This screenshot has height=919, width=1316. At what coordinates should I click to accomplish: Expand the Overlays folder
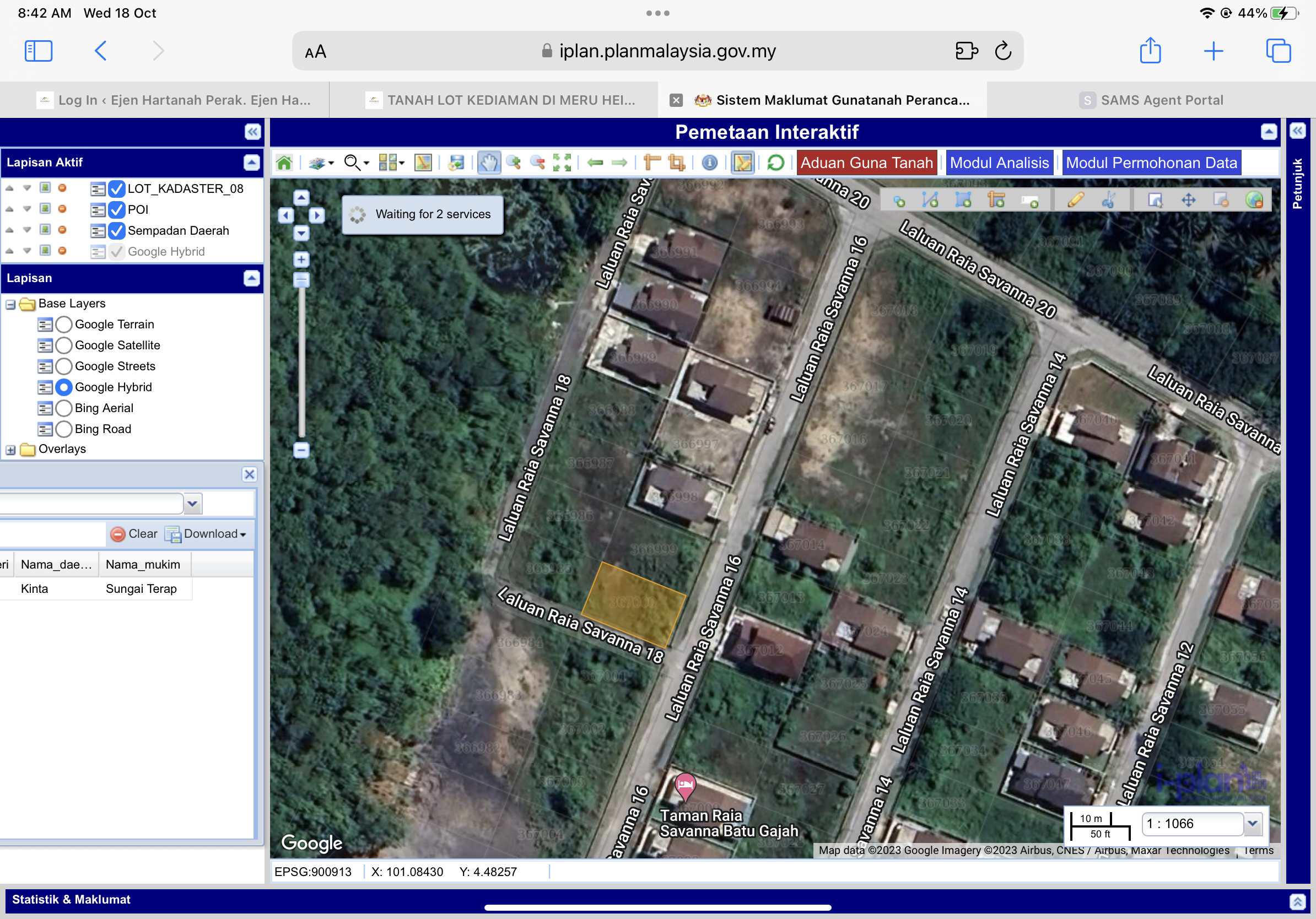coord(11,450)
